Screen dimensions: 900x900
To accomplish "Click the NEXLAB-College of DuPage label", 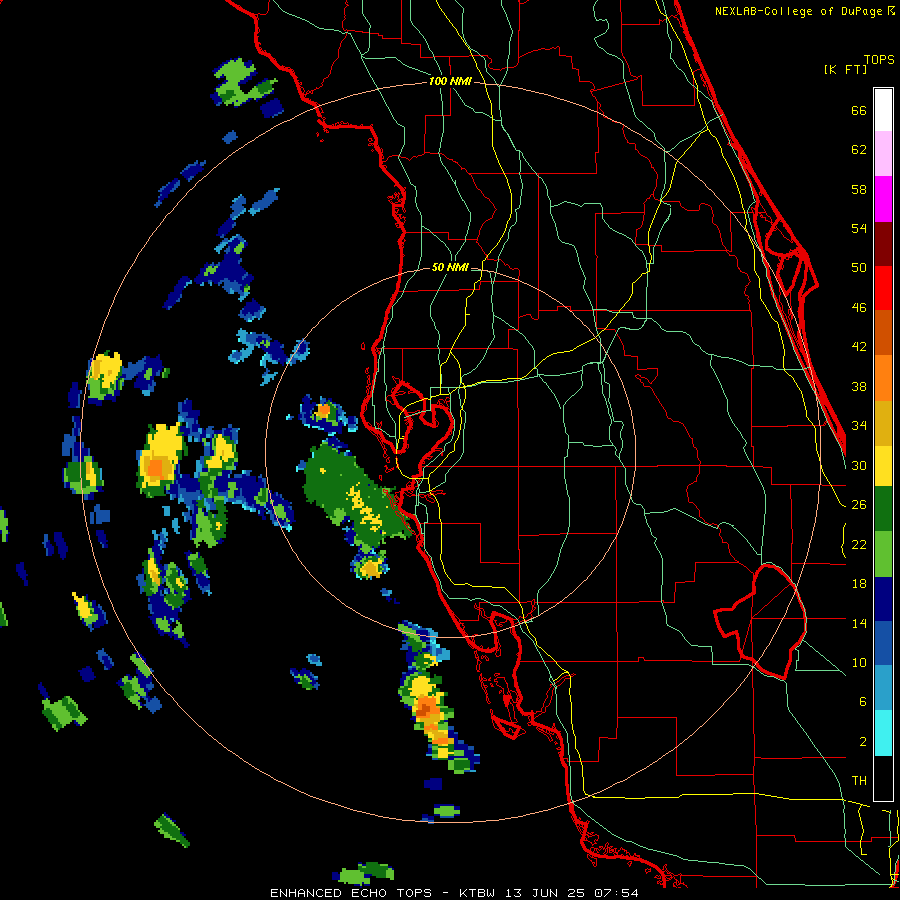I will 800,11.
